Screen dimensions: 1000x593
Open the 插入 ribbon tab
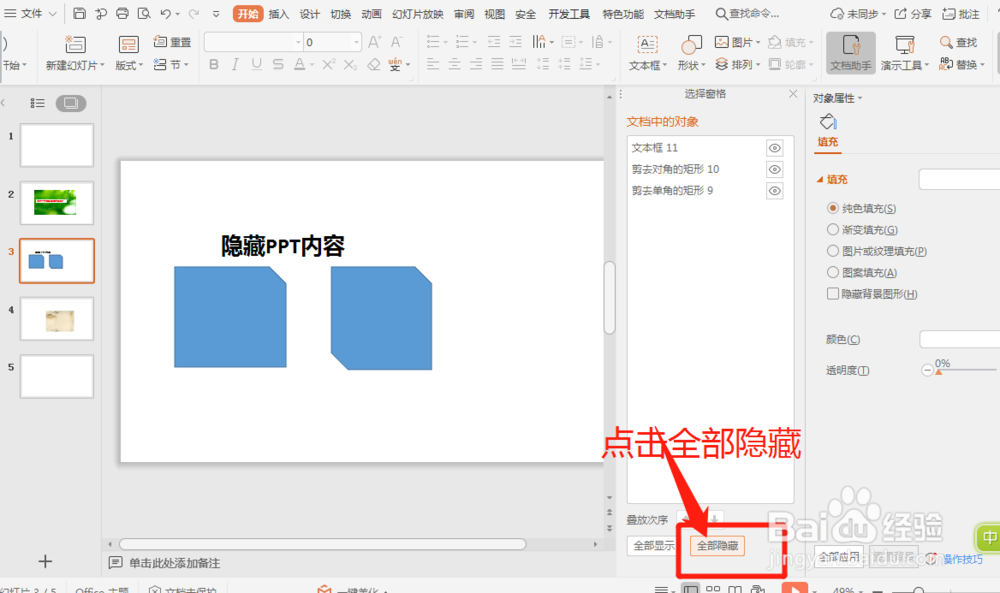278,13
